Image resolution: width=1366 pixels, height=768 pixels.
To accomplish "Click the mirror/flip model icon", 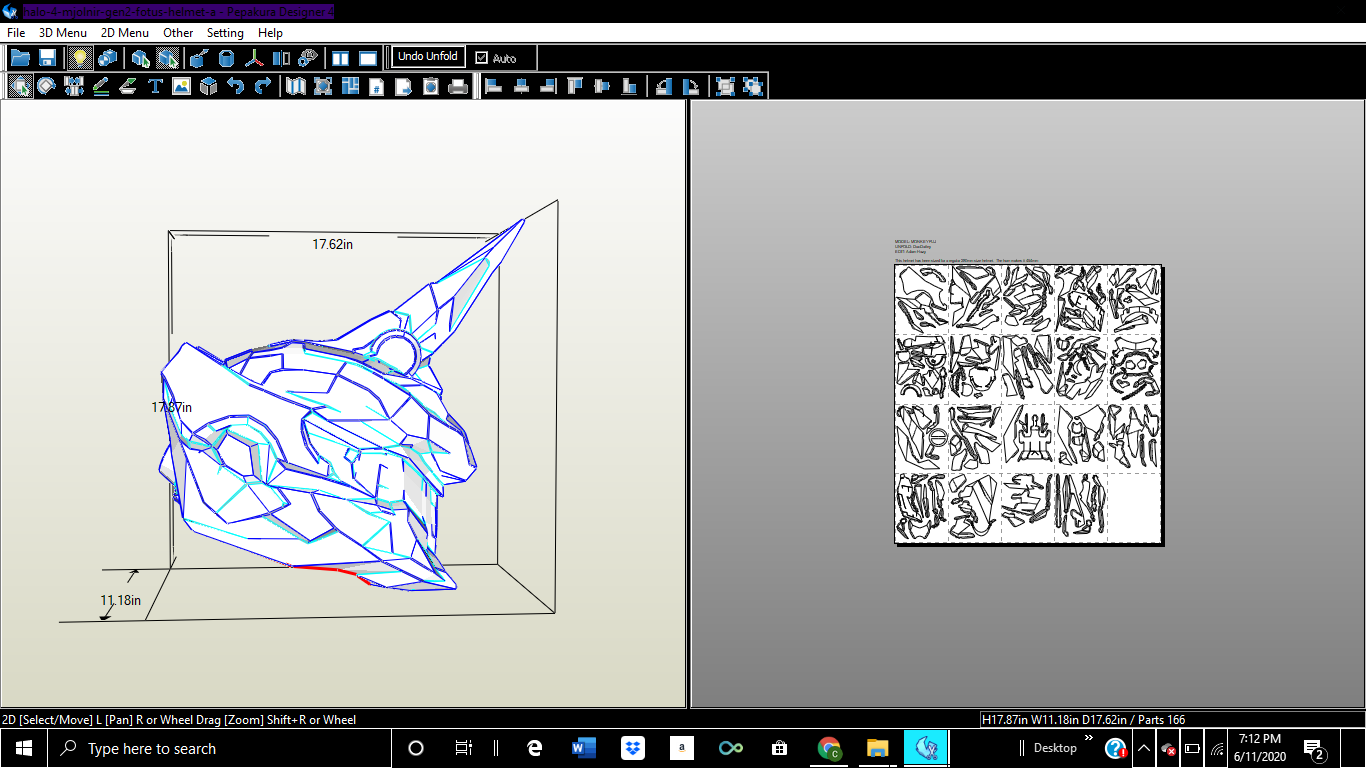I will coord(282,58).
